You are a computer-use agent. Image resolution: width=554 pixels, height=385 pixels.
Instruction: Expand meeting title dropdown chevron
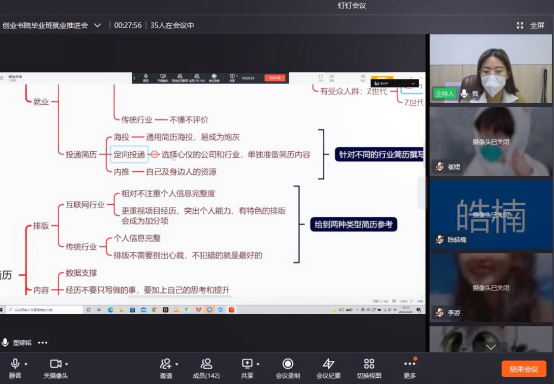point(98,25)
